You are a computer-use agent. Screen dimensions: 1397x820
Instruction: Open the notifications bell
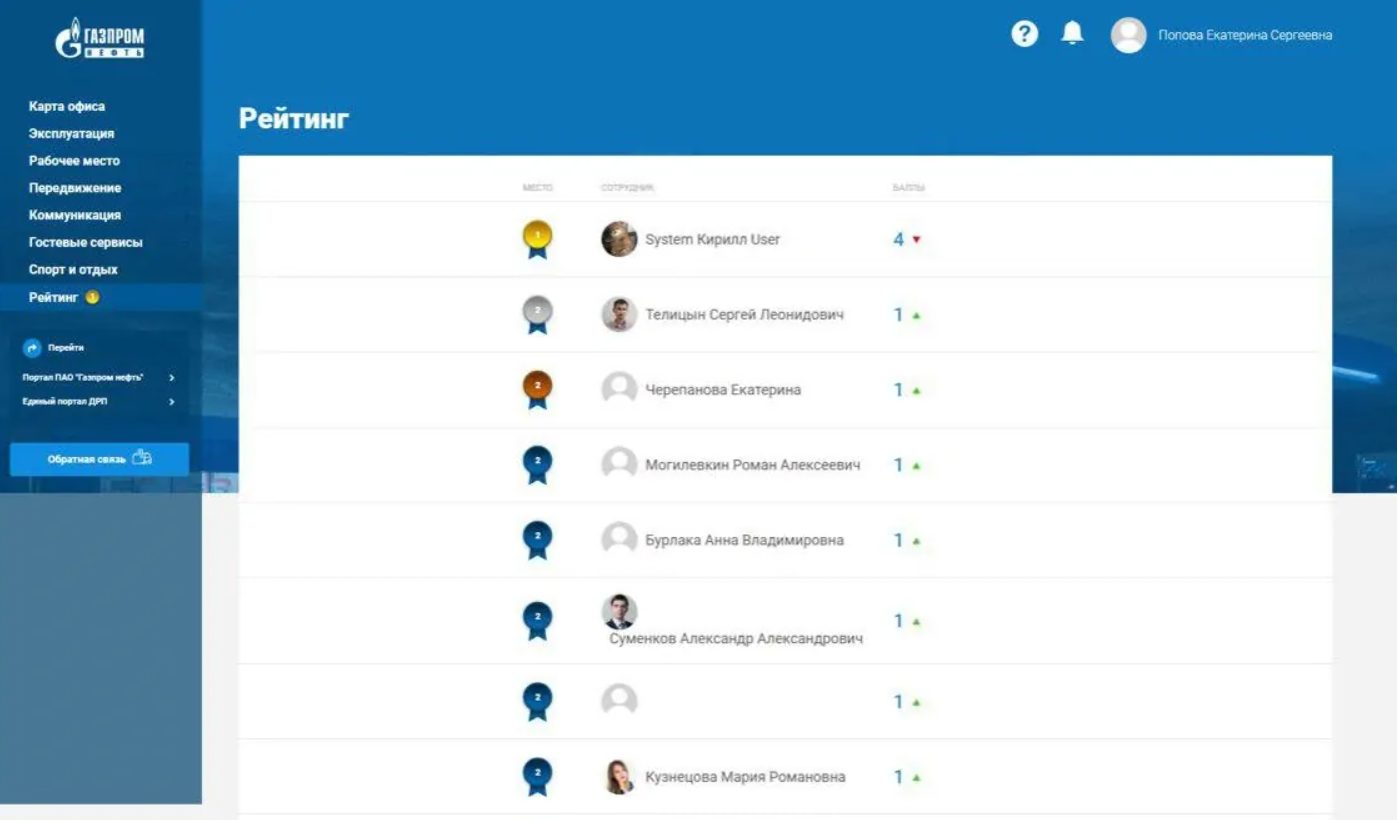(1072, 34)
